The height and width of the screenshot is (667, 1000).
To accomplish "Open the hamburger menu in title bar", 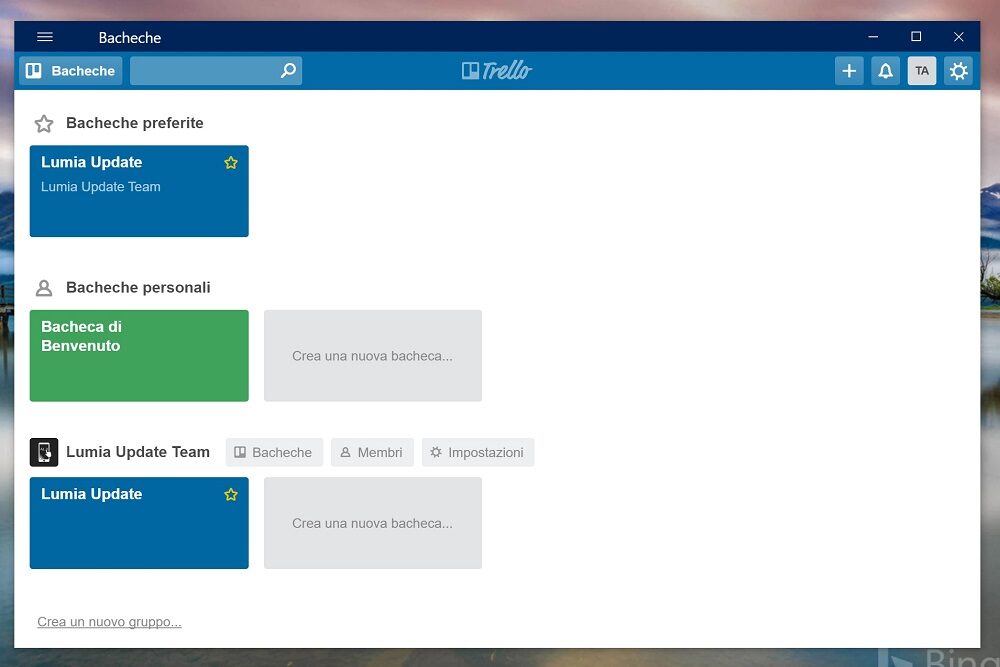I will (x=45, y=37).
